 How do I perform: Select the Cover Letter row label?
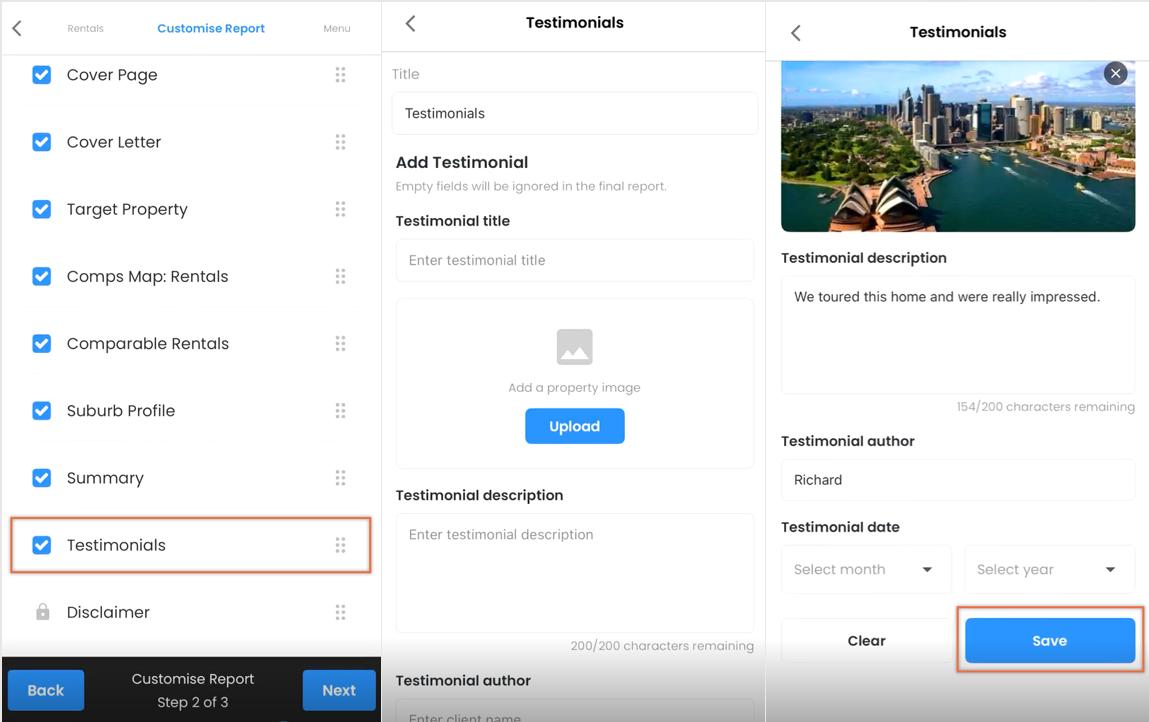coord(114,142)
